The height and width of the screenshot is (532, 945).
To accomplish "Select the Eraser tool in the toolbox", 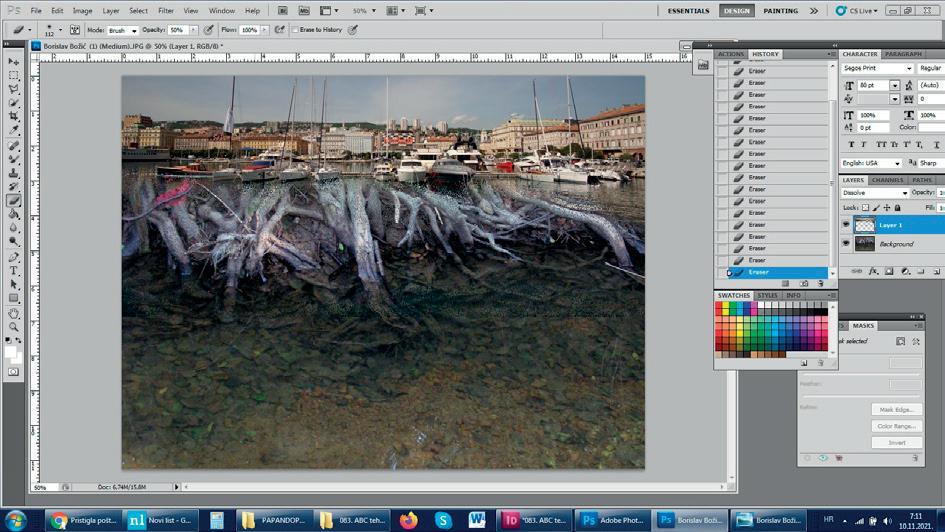I will pos(13,201).
